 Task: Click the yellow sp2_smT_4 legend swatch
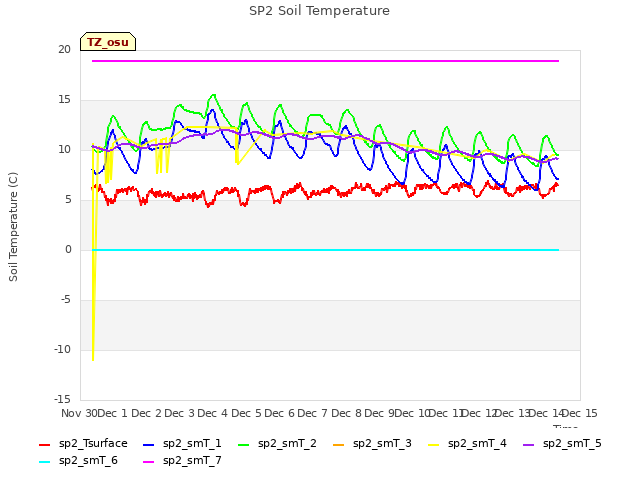[x=433, y=444]
